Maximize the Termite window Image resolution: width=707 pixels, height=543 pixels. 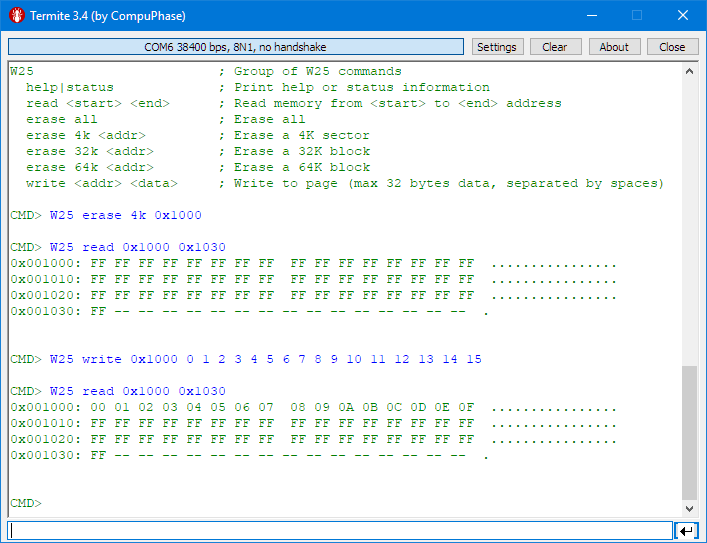pyautogui.click(x=636, y=16)
